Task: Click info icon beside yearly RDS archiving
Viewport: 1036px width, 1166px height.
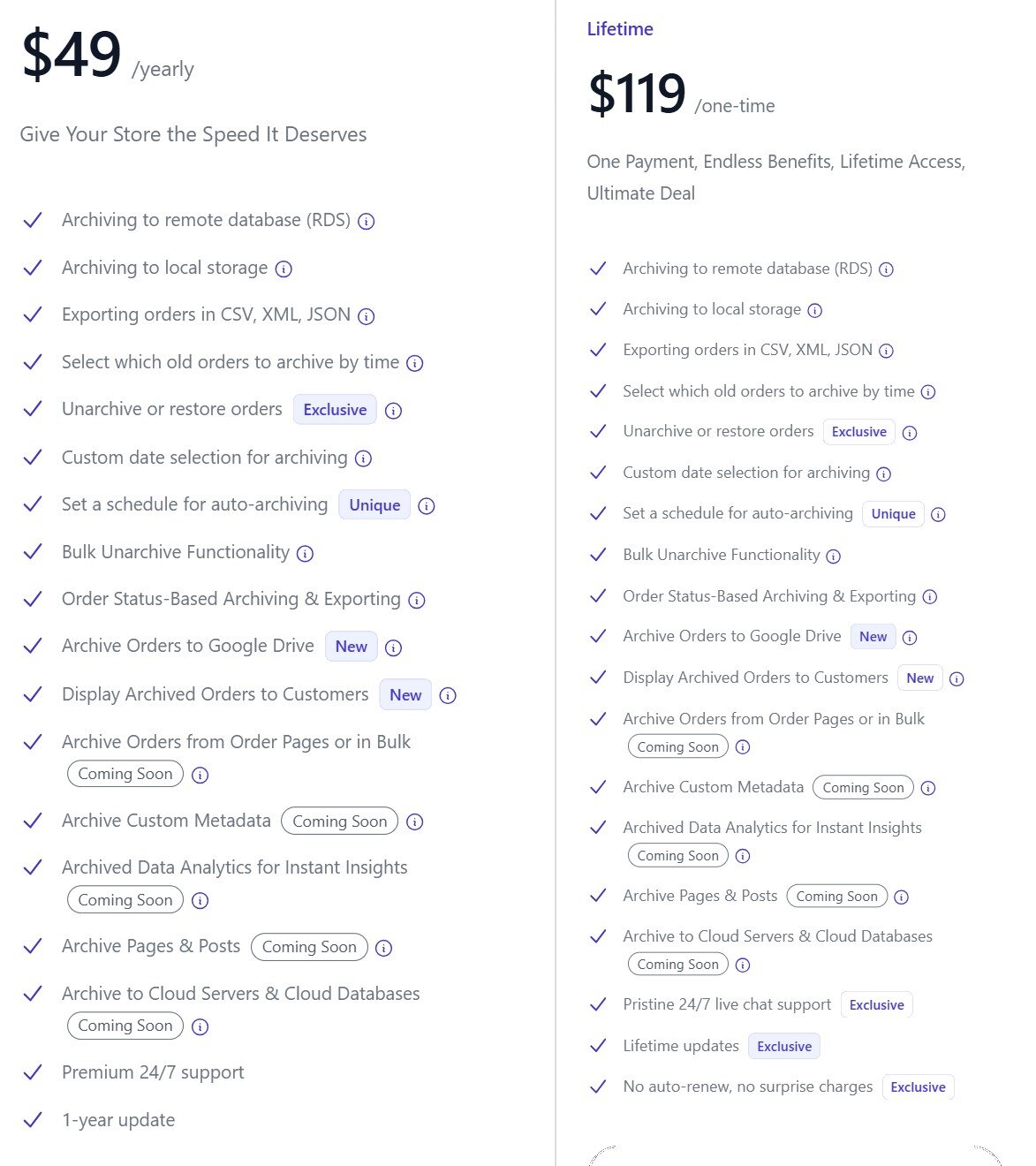Action: 367,222
